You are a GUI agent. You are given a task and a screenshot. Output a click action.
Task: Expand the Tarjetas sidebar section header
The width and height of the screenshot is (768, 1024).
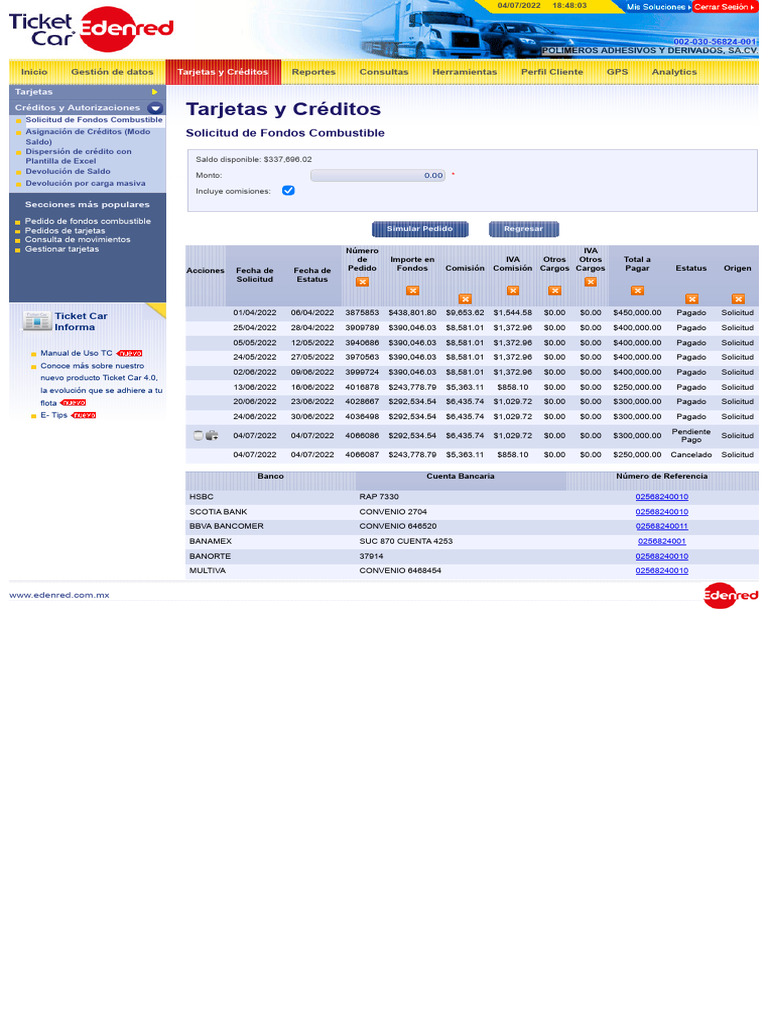coord(88,92)
